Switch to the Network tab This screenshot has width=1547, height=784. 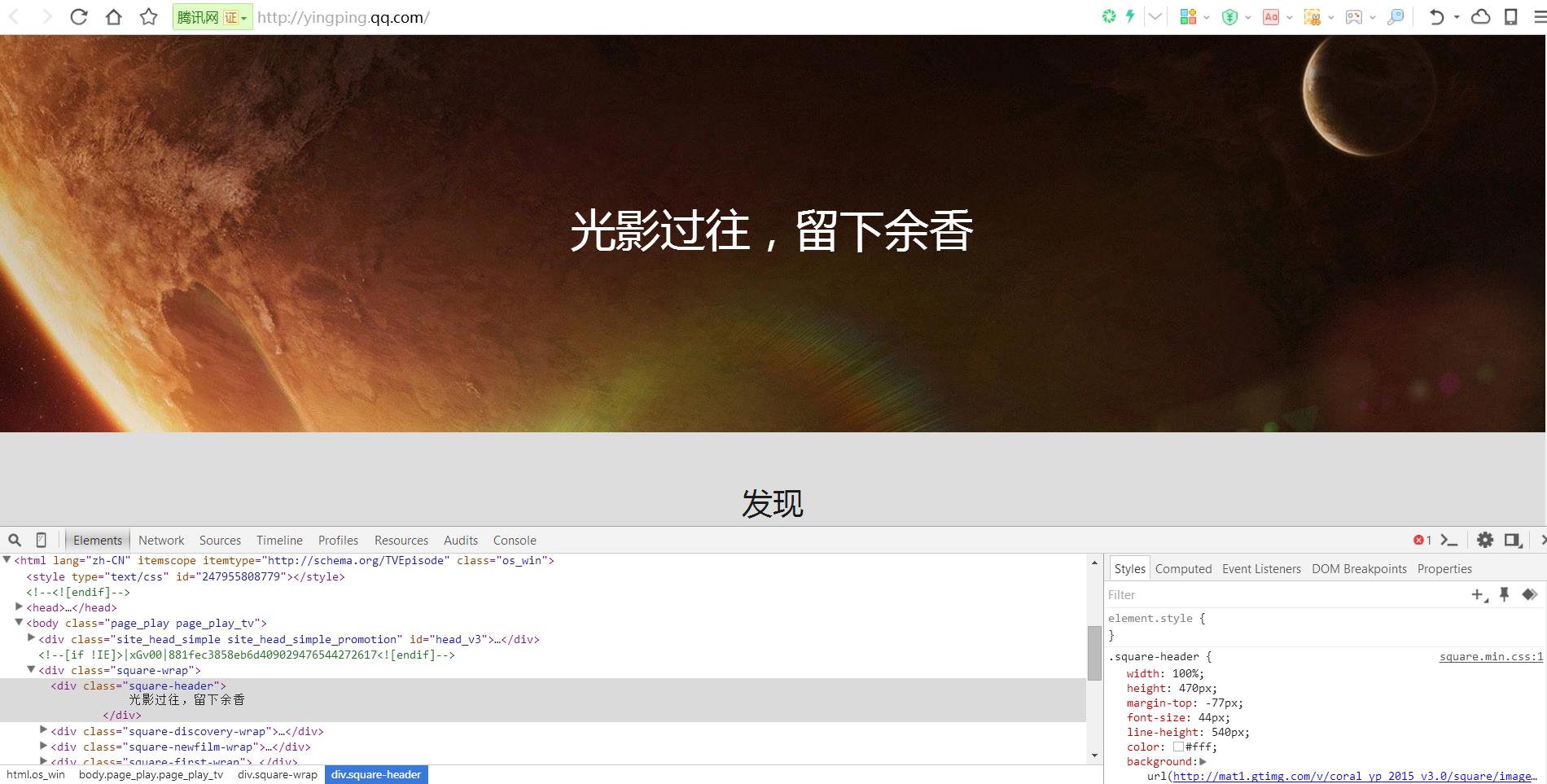click(161, 541)
